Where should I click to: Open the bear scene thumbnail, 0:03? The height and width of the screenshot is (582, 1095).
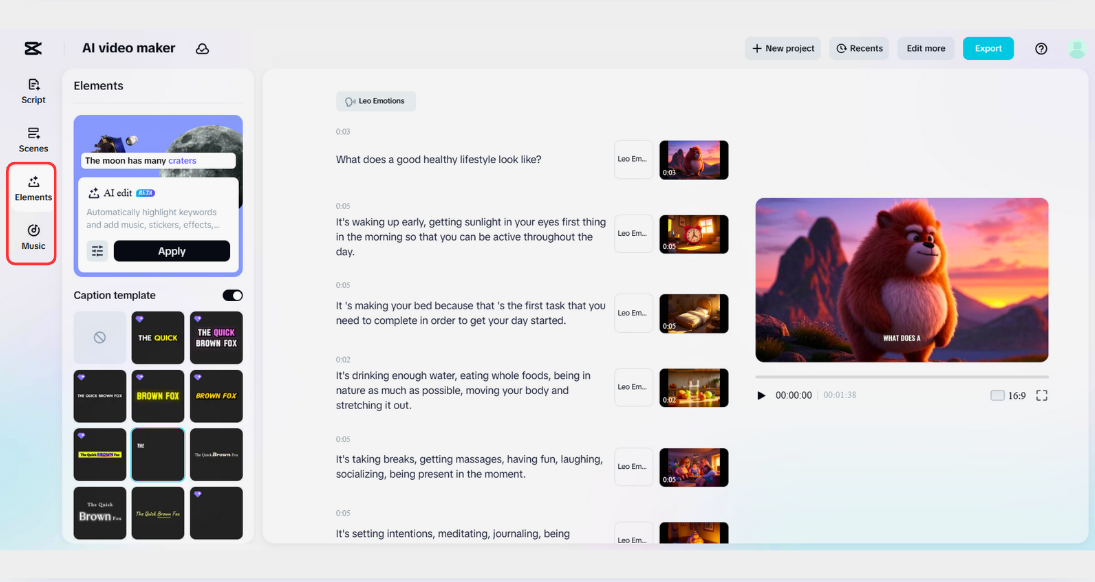click(x=693, y=160)
